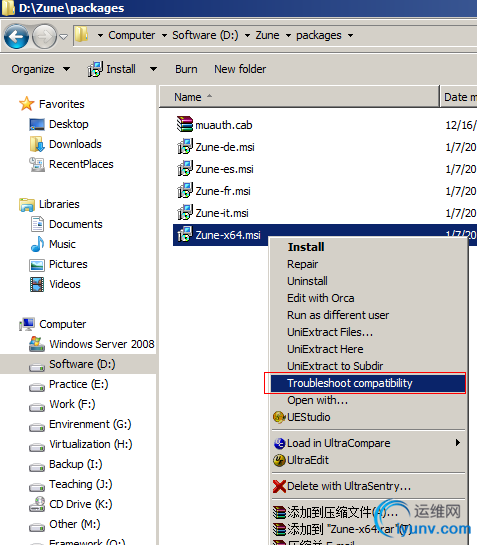This screenshot has width=477, height=545.
Task: Select the Computer icon in navigation pane
Action: click(x=27, y=324)
